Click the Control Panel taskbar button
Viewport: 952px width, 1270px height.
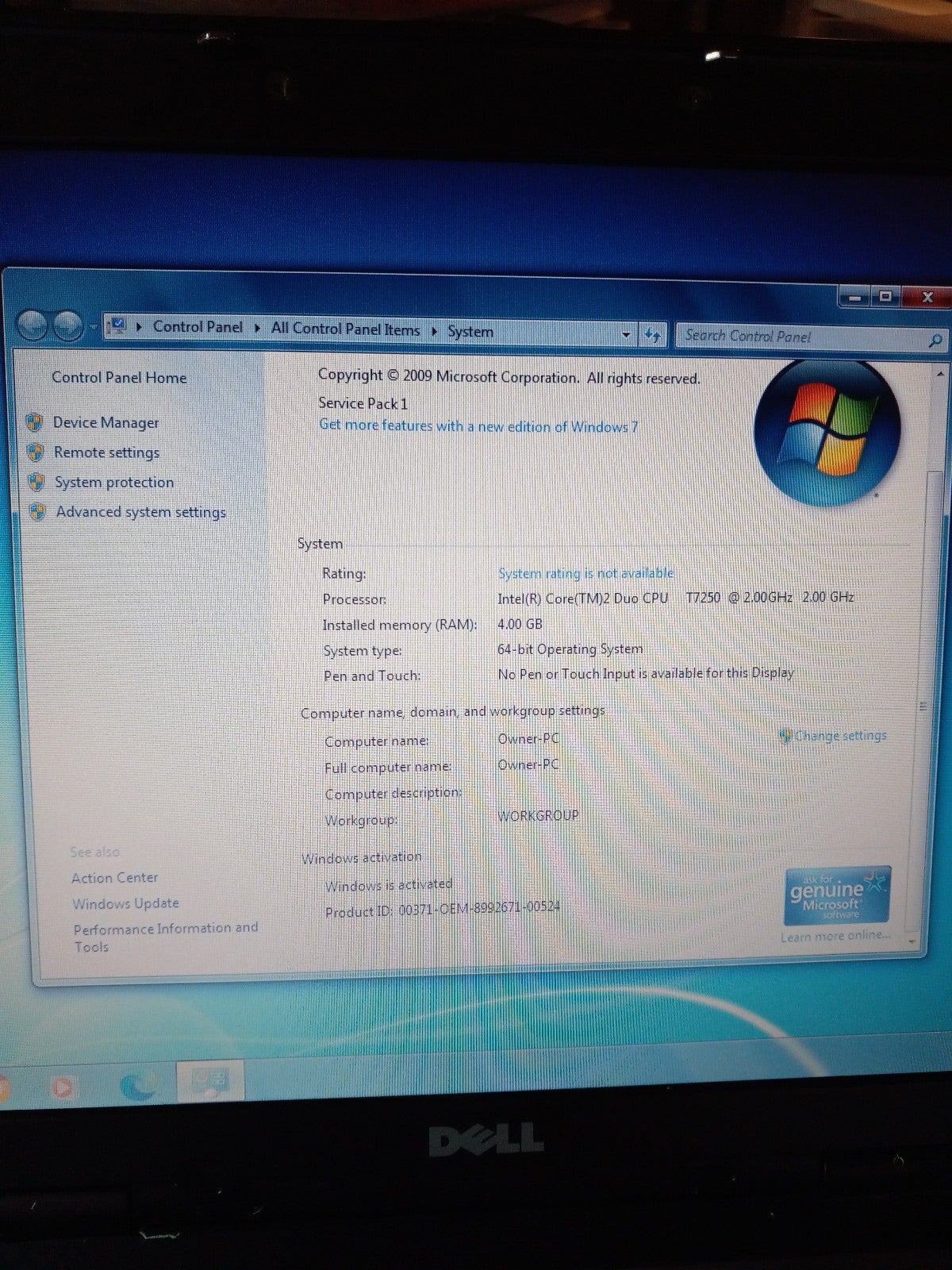tap(209, 1080)
